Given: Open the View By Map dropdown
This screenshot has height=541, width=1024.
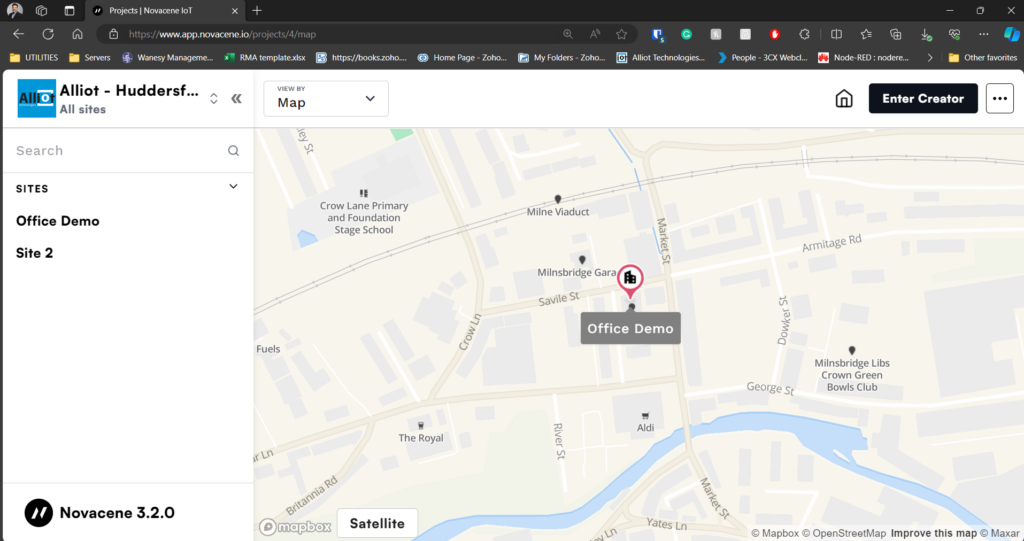Looking at the screenshot, I should [x=326, y=99].
